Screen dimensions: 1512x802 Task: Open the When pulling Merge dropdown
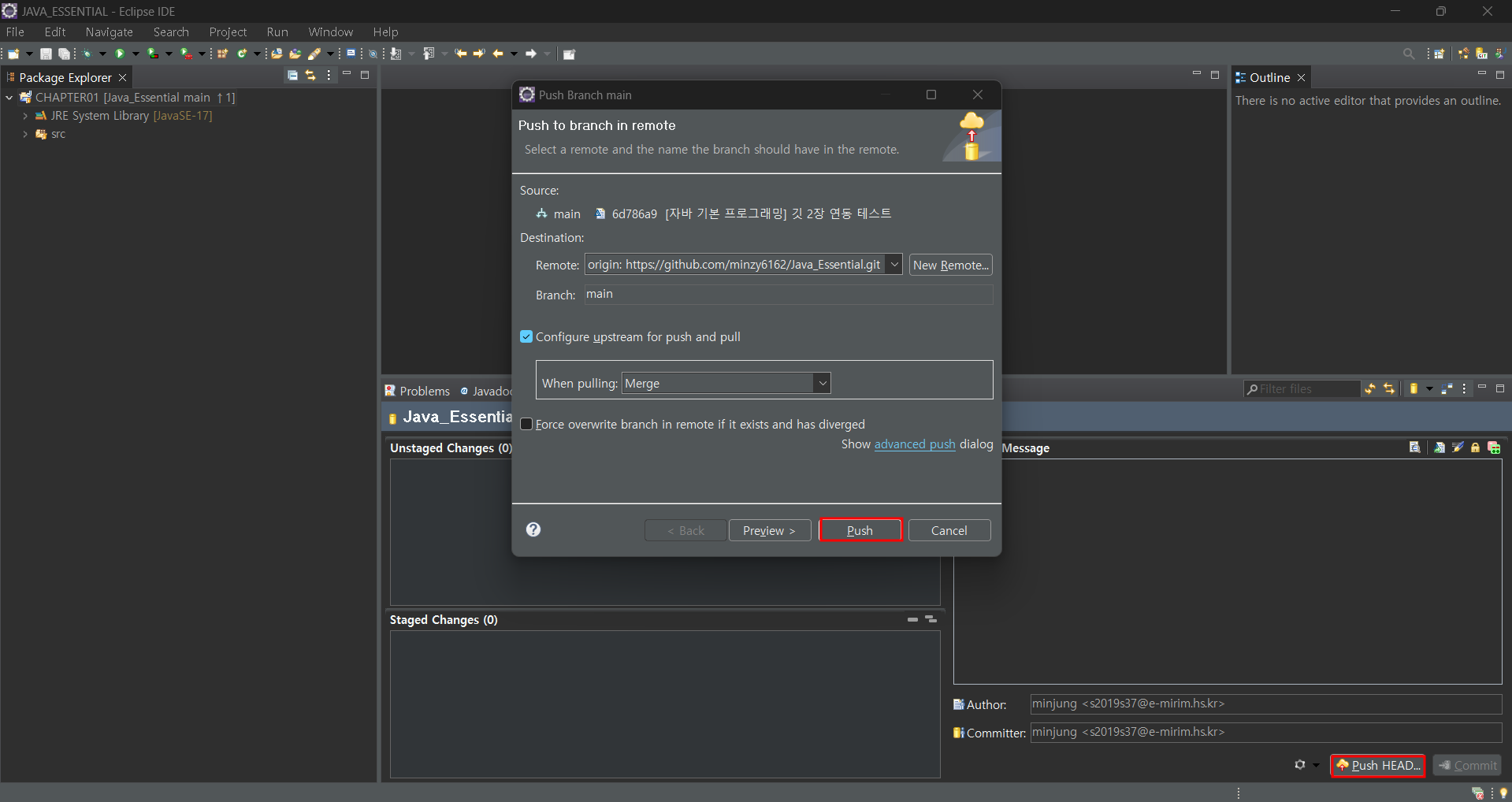coord(823,383)
